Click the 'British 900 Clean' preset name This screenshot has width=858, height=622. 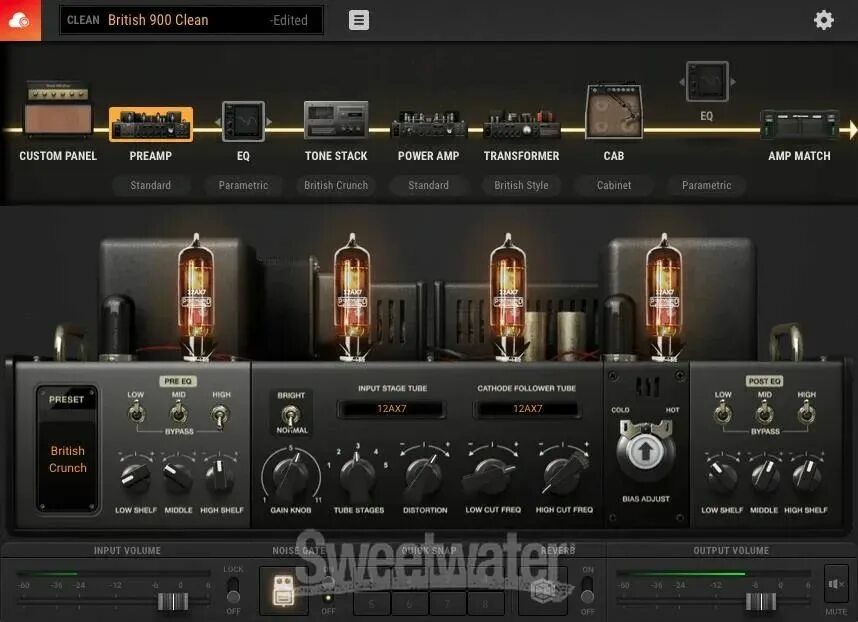(x=158, y=20)
